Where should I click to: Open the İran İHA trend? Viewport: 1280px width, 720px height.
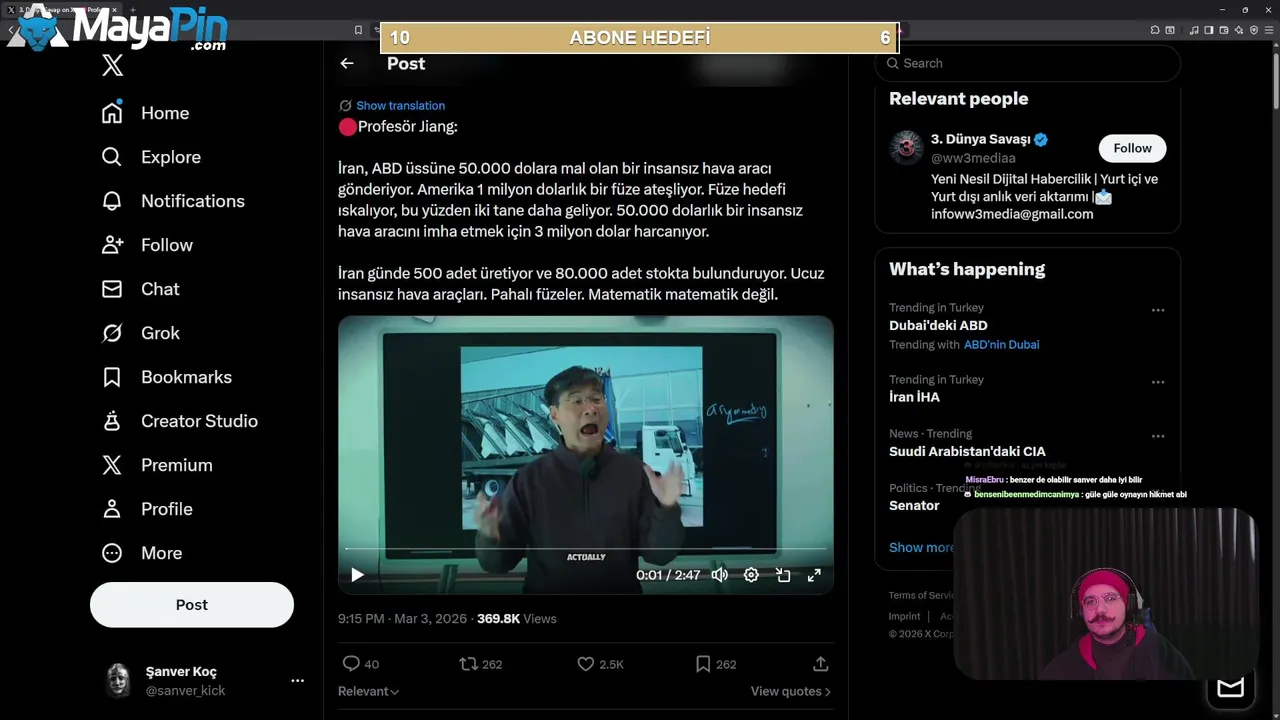click(914, 397)
